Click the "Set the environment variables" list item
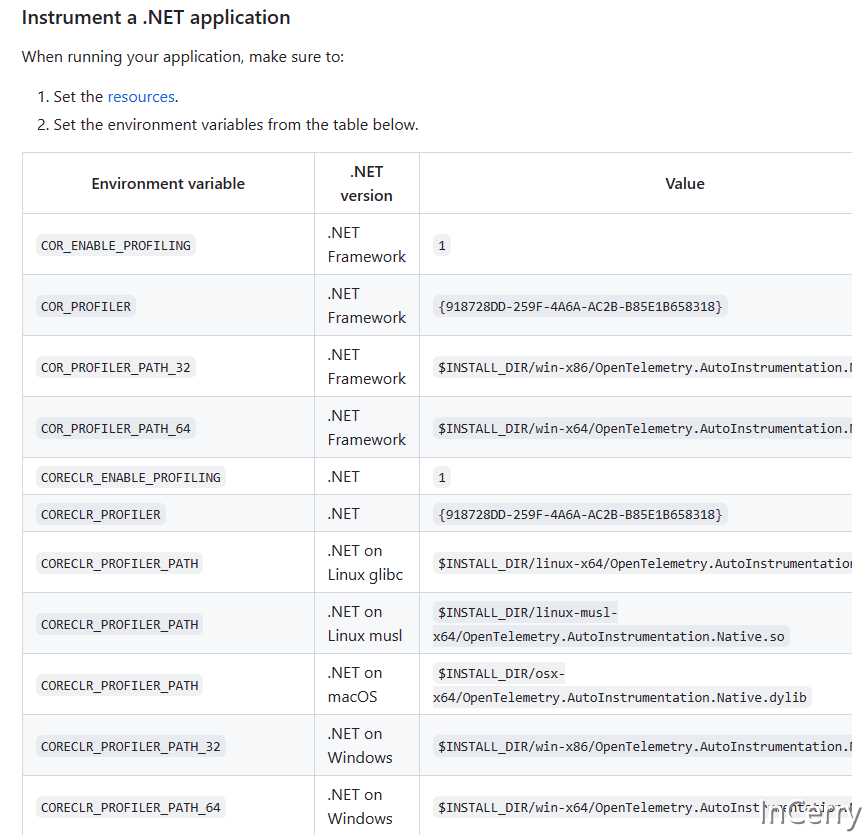This screenshot has height=835, width=867. (235, 125)
